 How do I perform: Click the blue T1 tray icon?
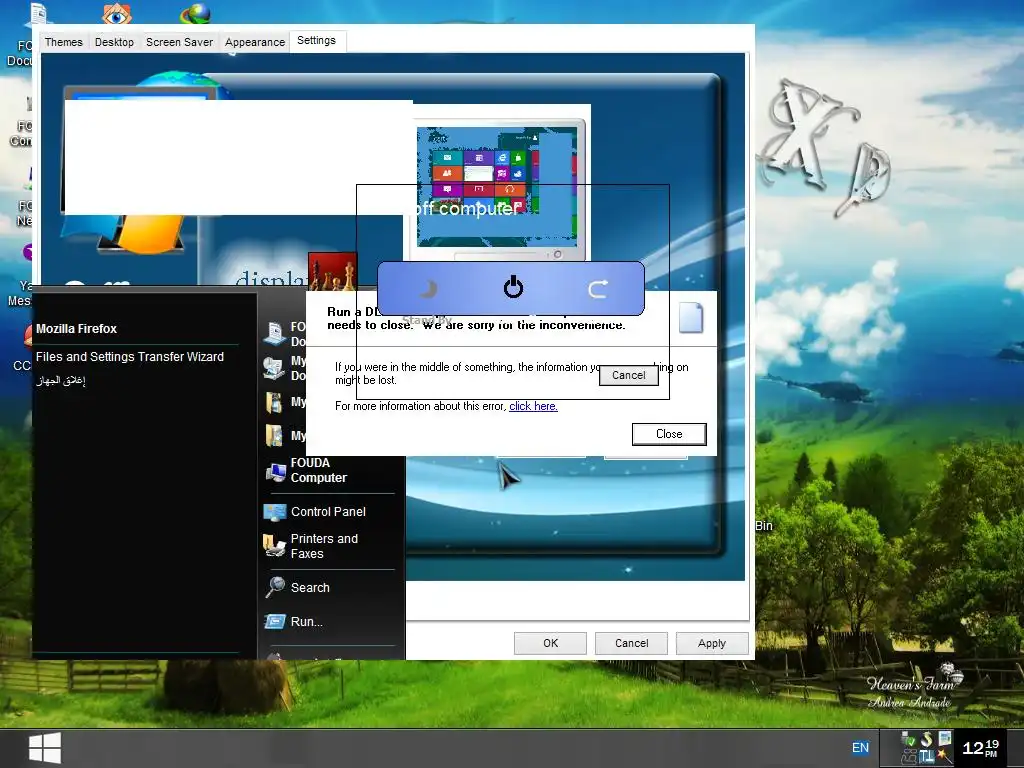pyautogui.click(x=927, y=757)
